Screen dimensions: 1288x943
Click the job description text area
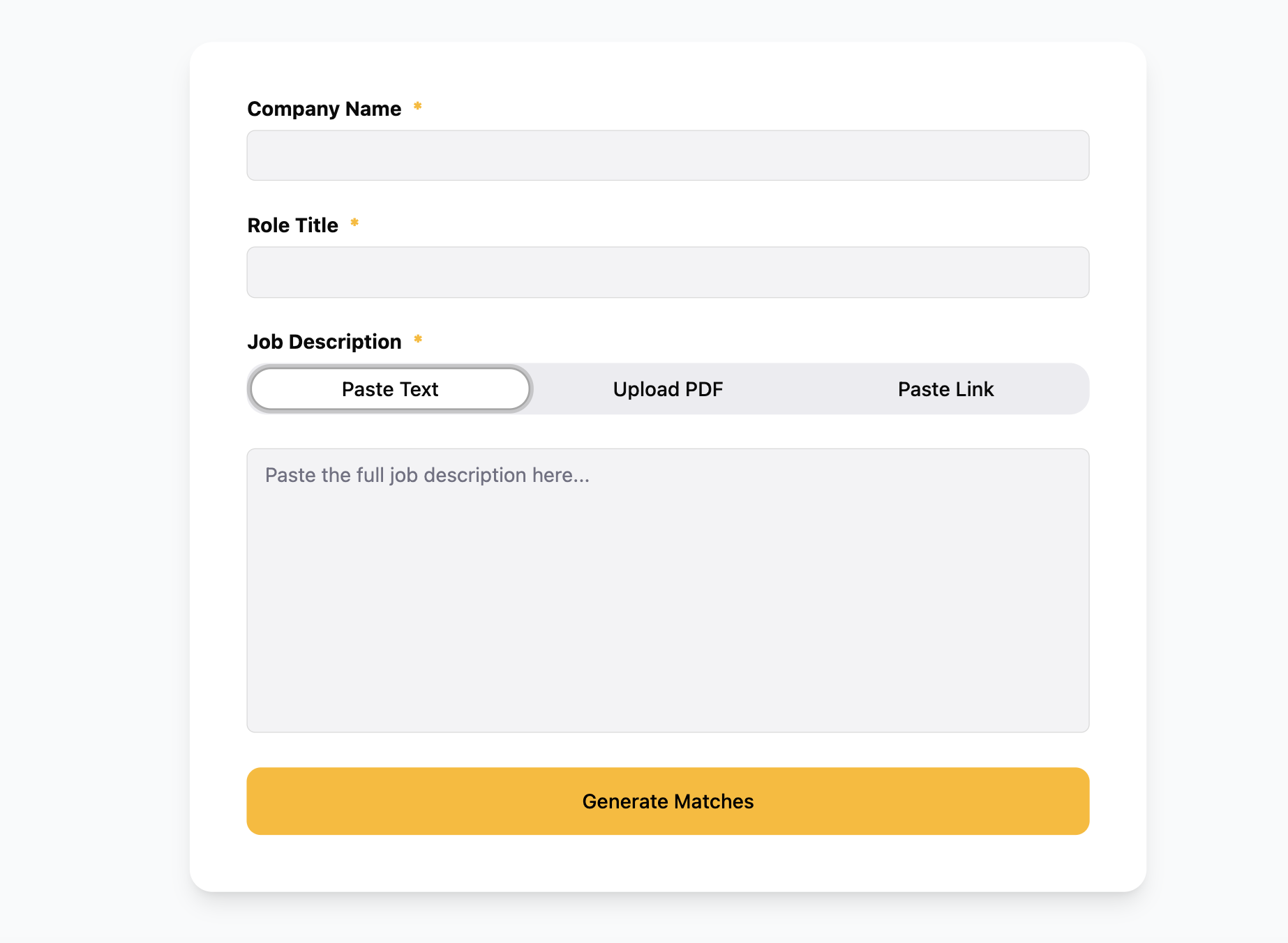pos(667,589)
